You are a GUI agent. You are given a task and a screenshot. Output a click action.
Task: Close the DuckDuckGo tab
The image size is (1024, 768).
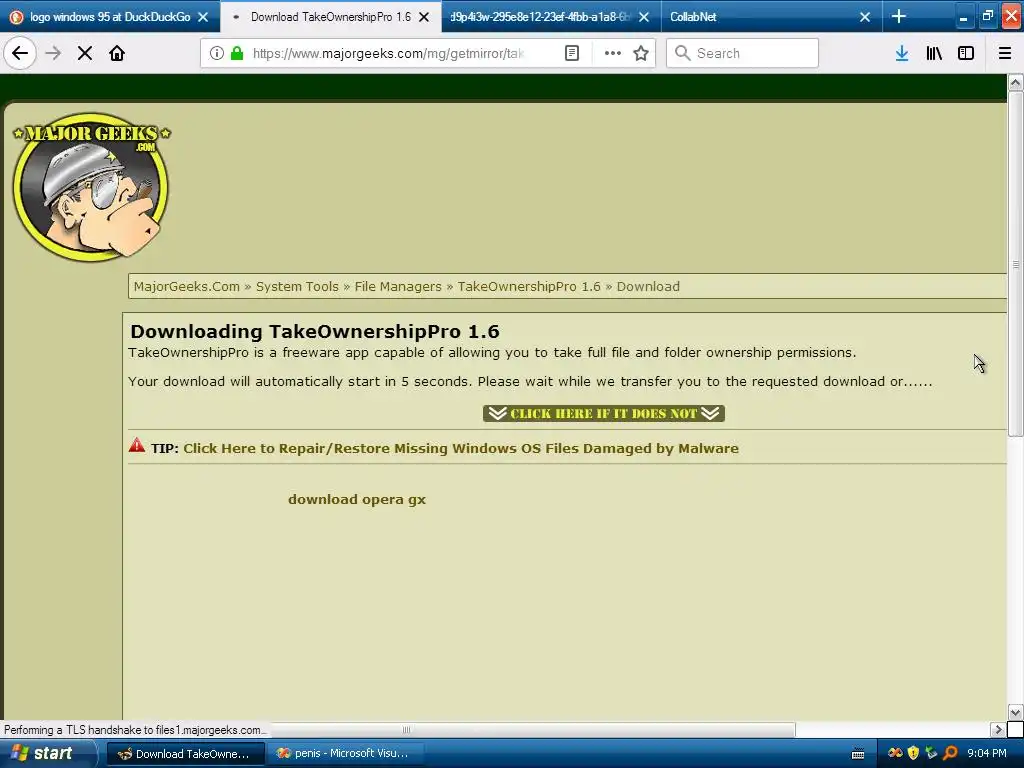(x=203, y=17)
